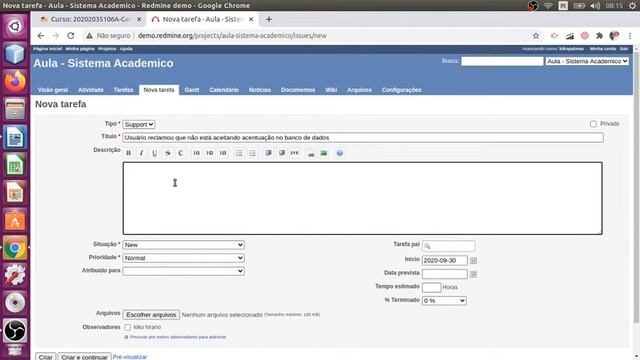Open LibreOffice Calc from the dock

[15, 165]
